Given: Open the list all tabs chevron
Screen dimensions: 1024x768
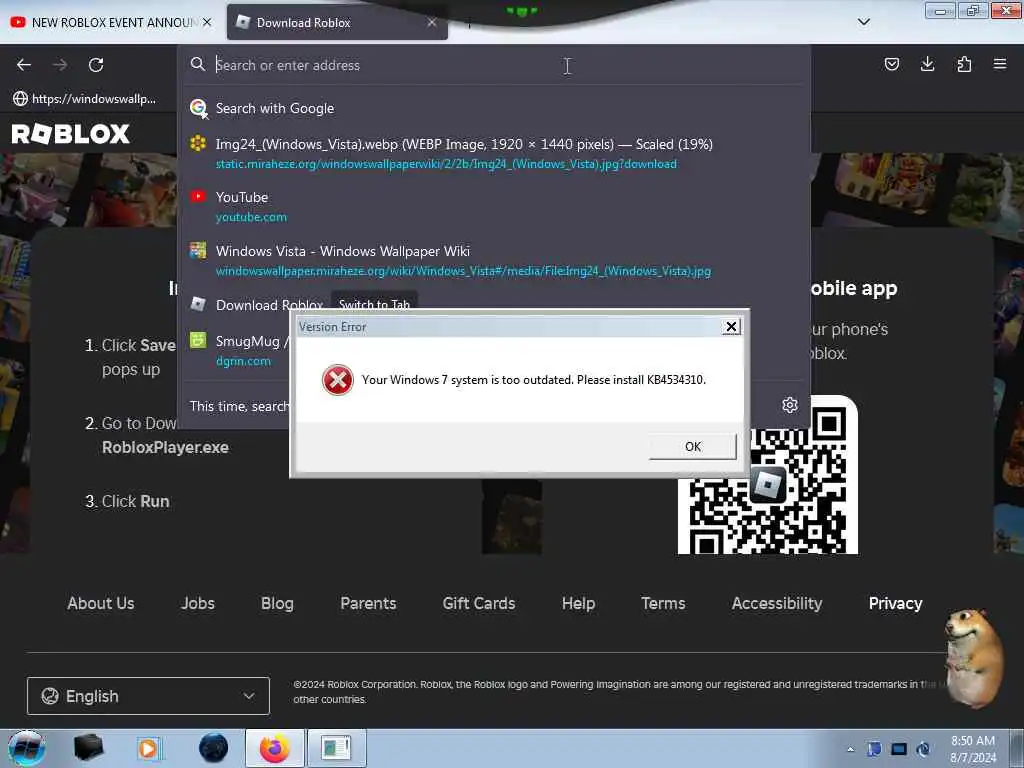Looking at the screenshot, I should (x=863, y=22).
